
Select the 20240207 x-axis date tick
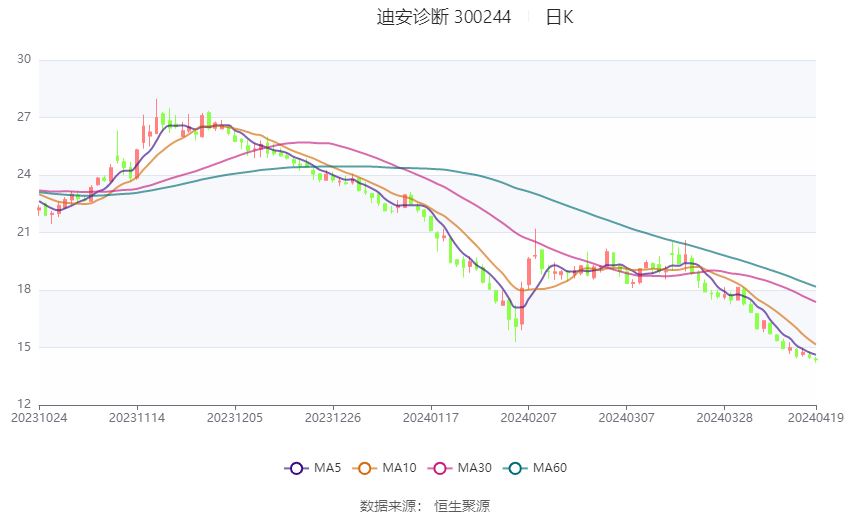527,417
